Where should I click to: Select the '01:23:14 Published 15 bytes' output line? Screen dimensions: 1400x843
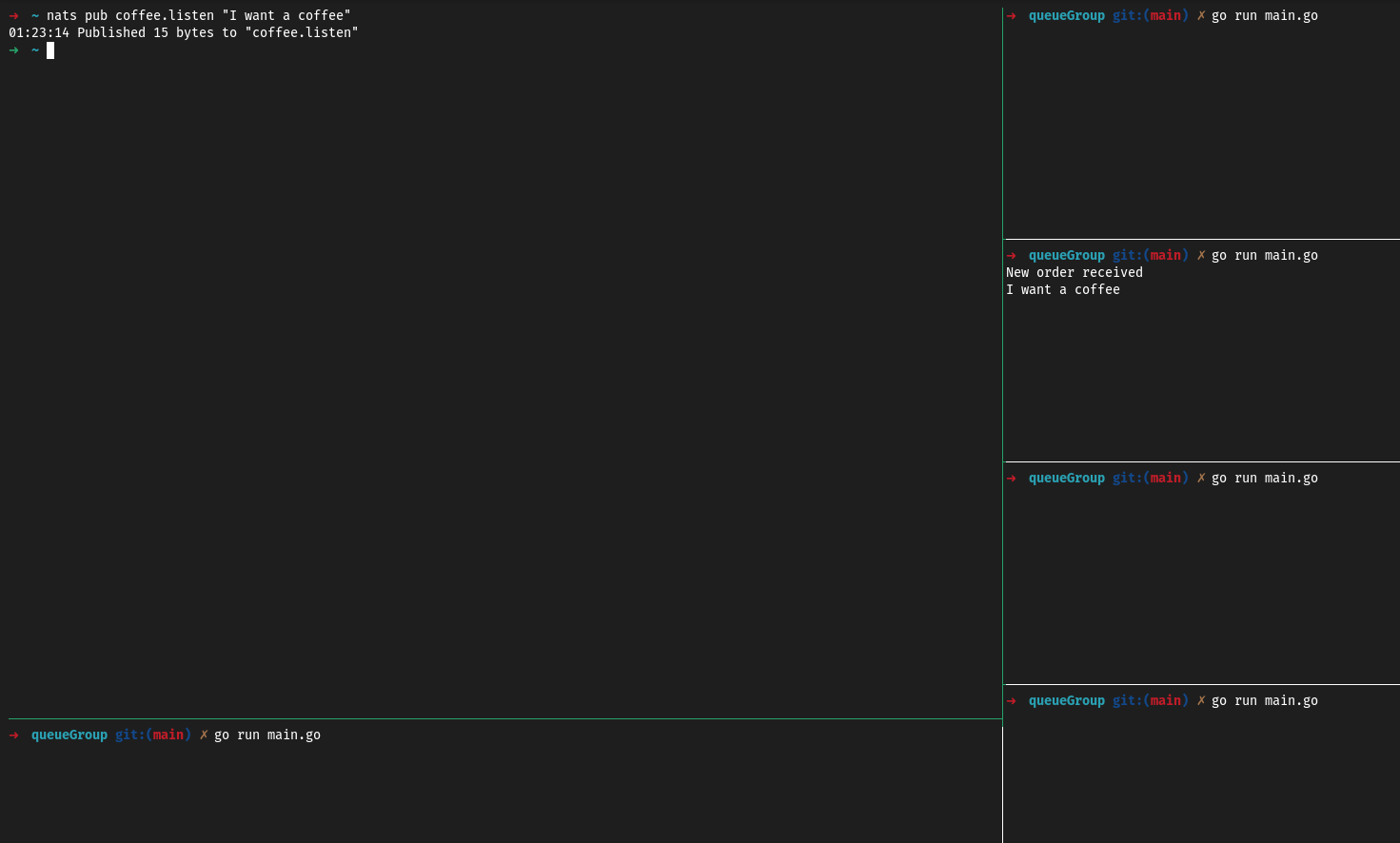[x=184, y=32]
